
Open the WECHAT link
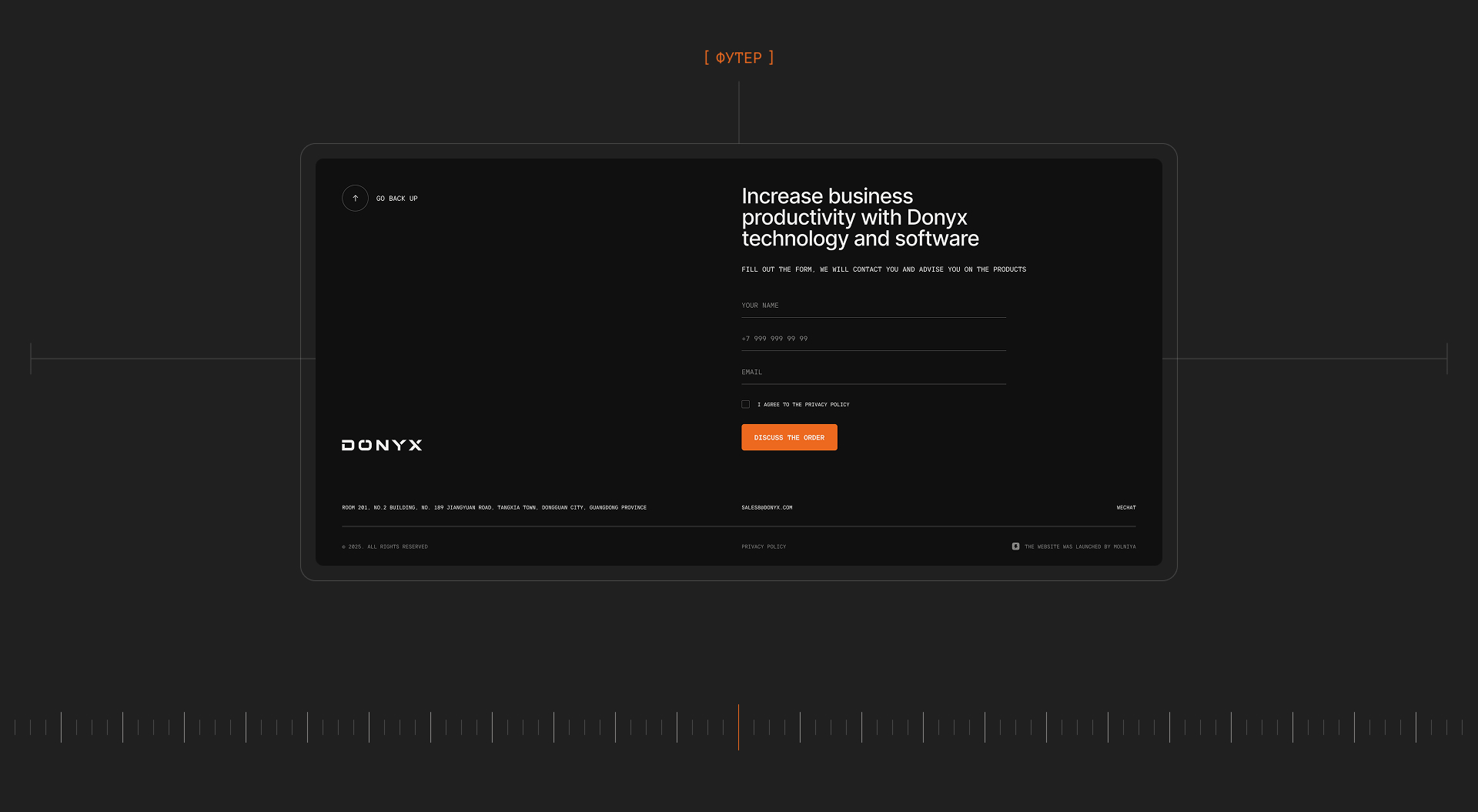[1125, 508]
